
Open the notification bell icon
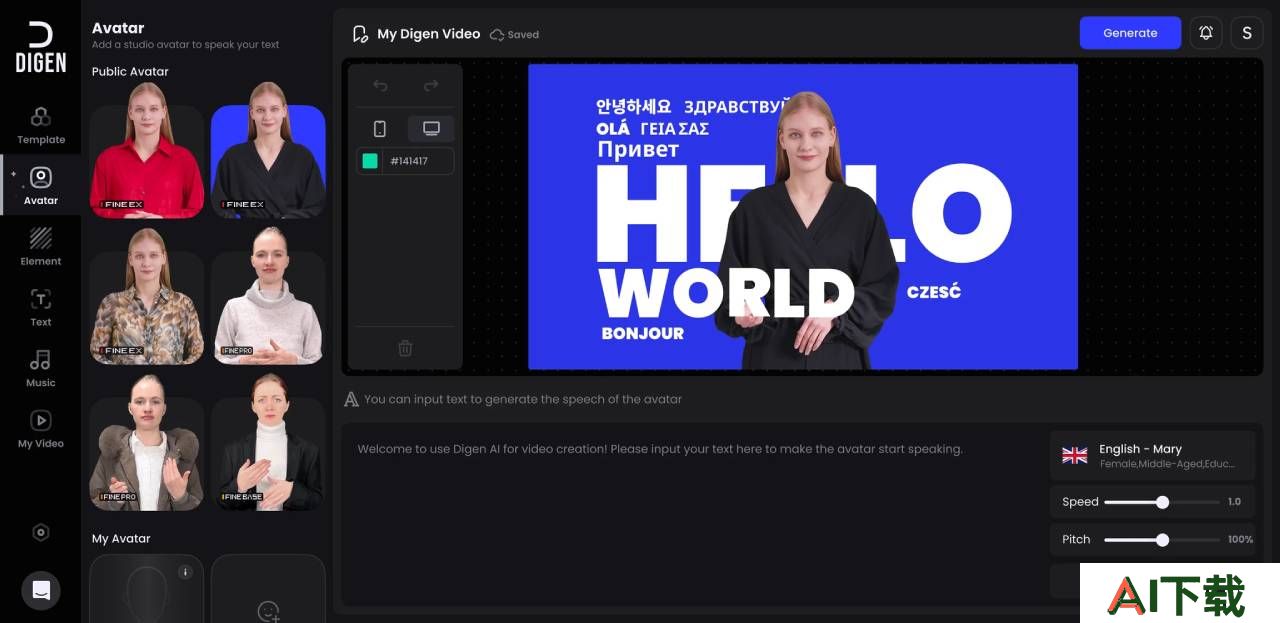point(1206,33)
